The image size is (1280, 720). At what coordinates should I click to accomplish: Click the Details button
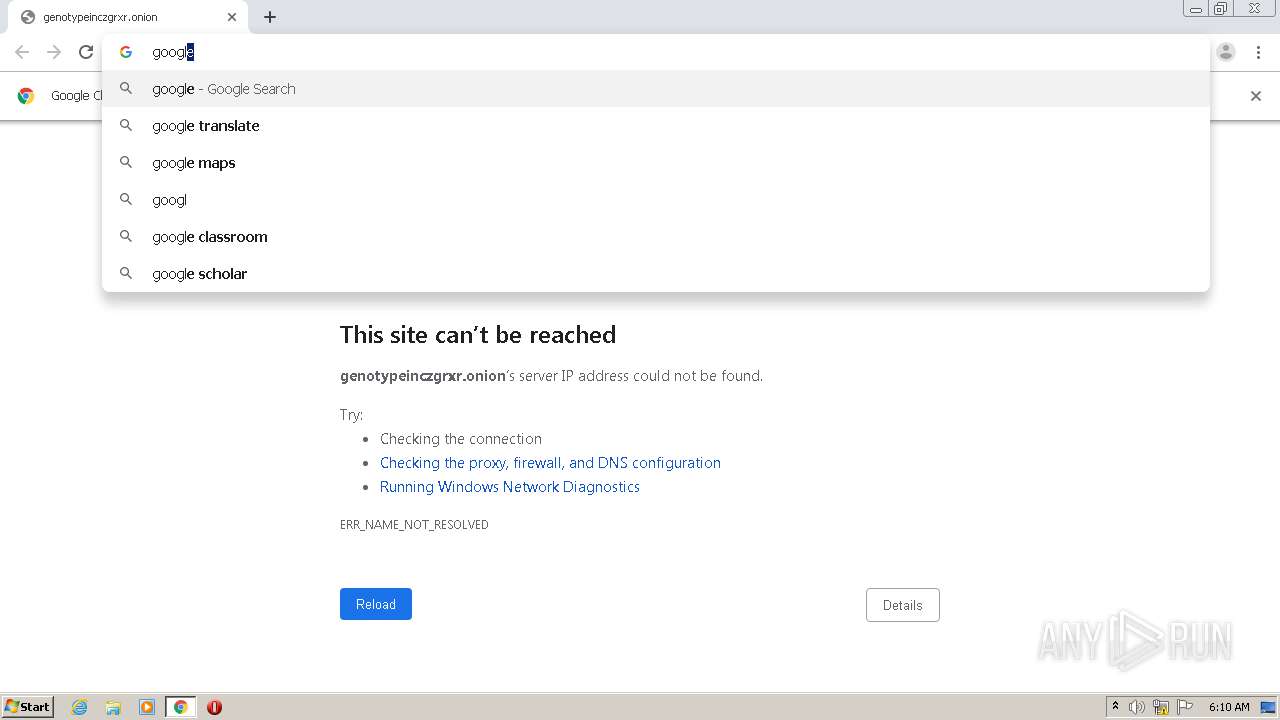(x=903, y=605)
